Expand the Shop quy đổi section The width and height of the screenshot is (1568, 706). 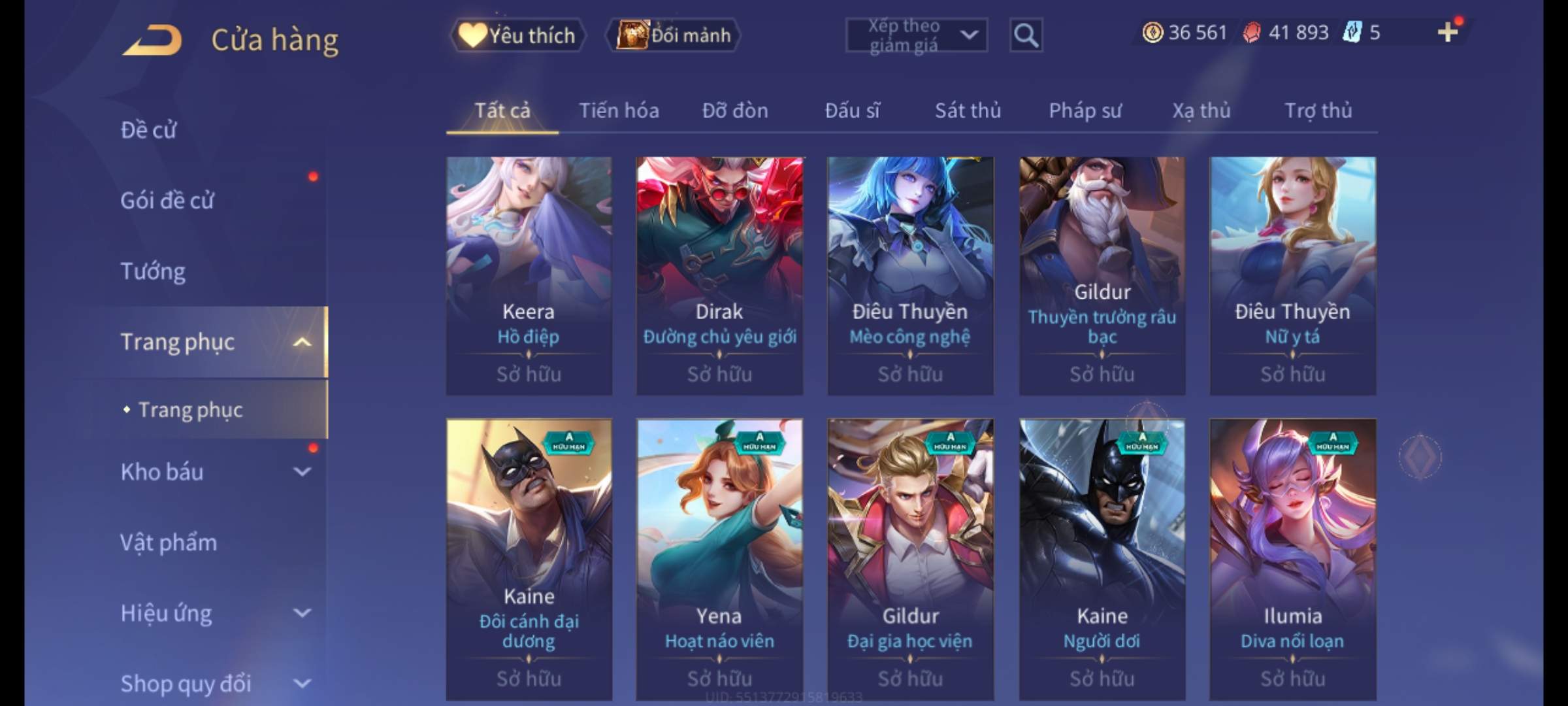coord(302,683)
